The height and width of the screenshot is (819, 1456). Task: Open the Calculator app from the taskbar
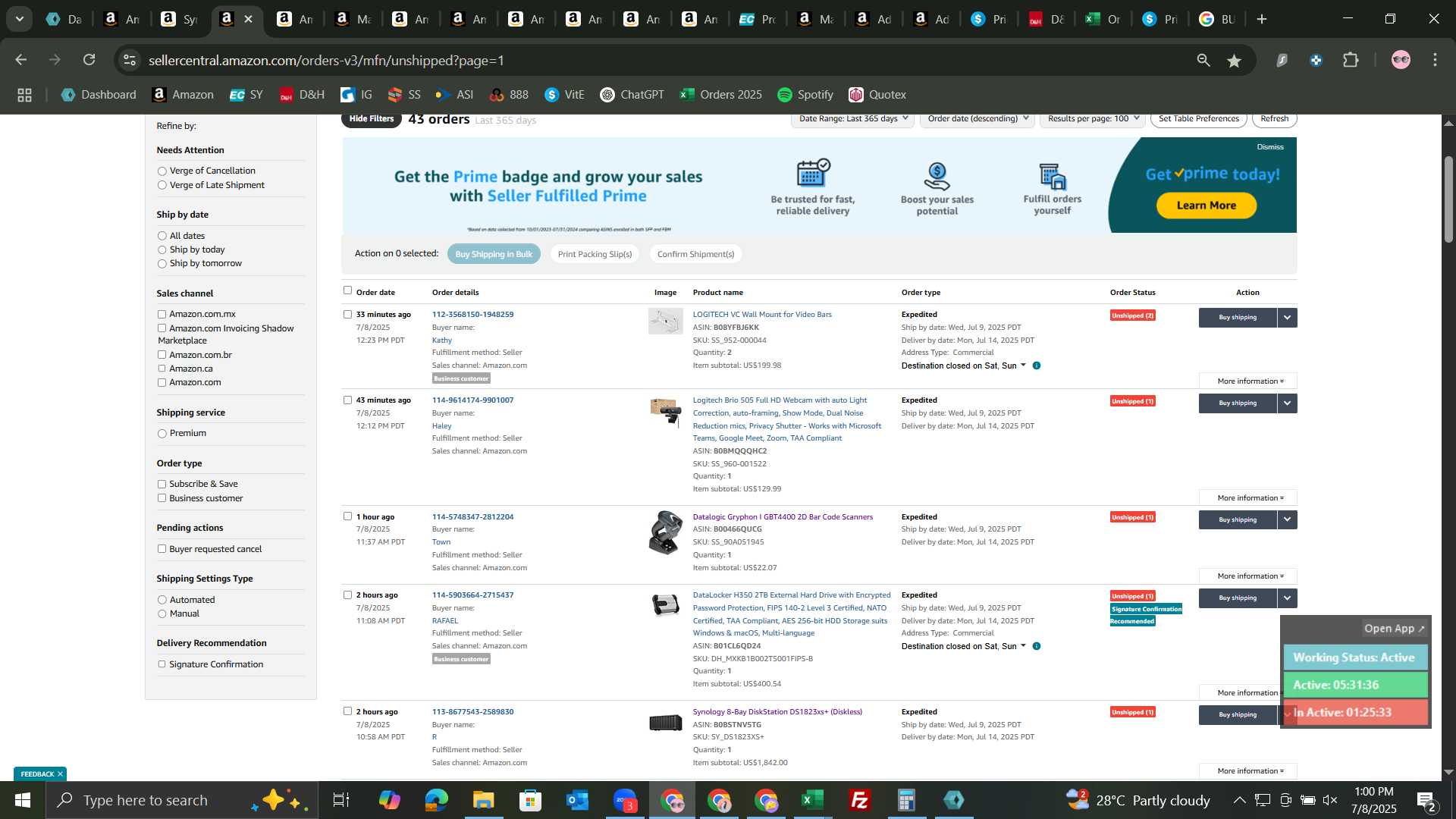point(906,800)
